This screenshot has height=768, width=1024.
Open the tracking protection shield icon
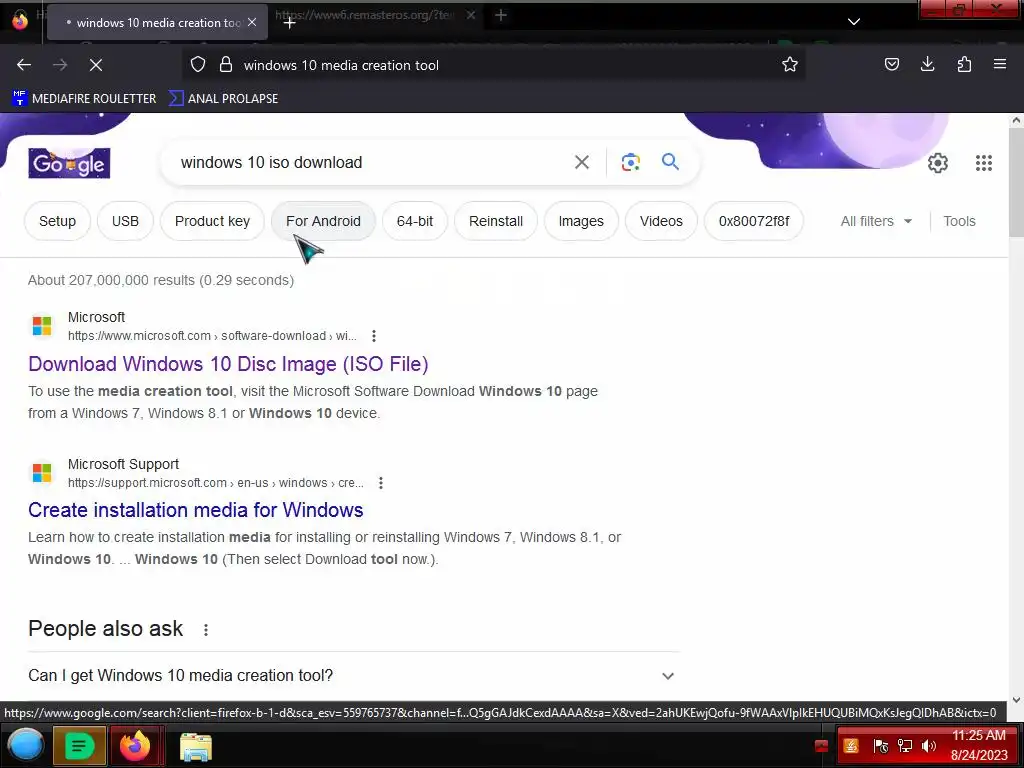[198, 64]
